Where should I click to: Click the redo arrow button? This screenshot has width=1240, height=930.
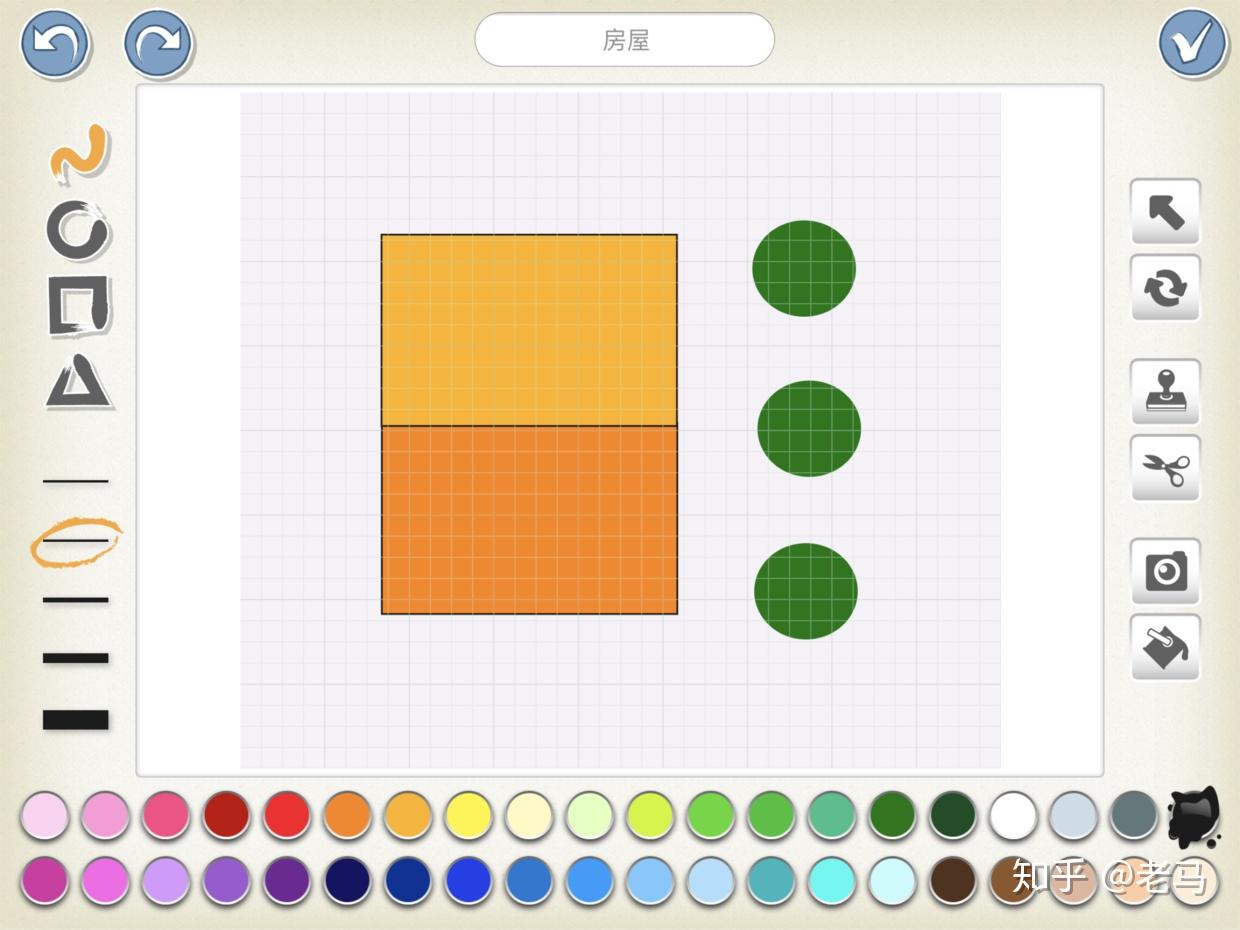tap(158, 43)
